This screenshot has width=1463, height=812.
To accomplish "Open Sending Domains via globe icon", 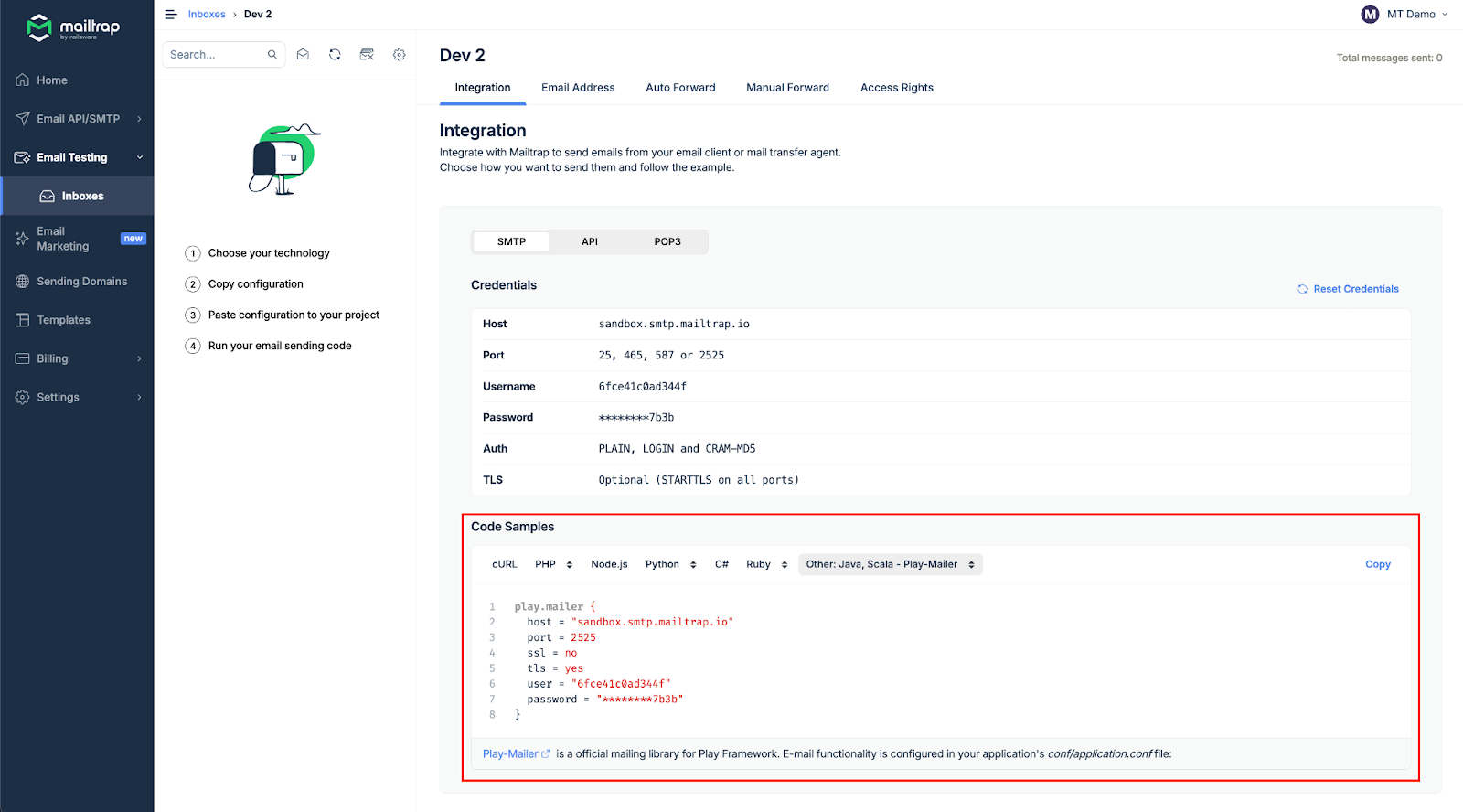I will [x=23, y=282].
